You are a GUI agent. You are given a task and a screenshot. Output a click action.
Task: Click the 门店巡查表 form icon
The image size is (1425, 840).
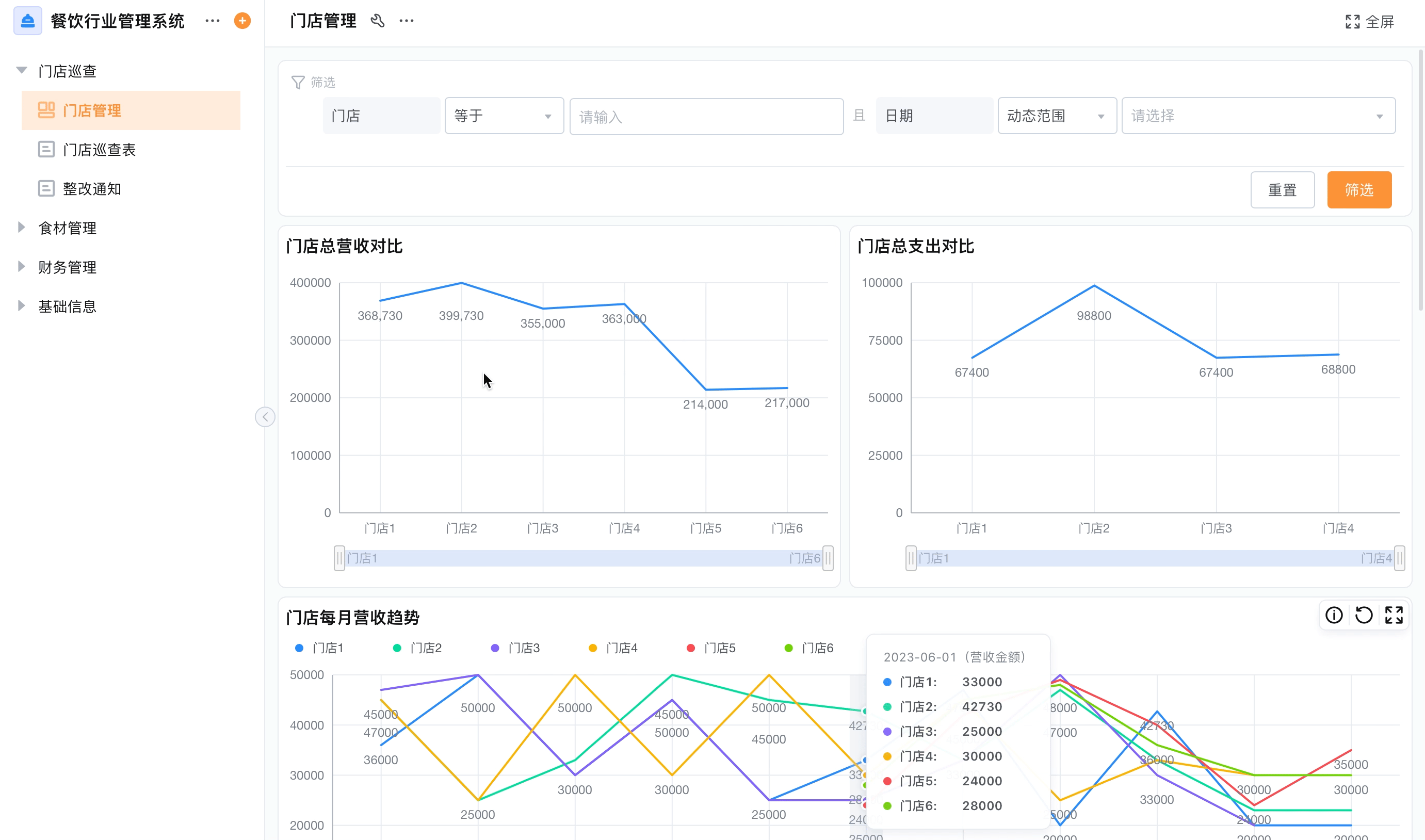(x=46, y=150)
